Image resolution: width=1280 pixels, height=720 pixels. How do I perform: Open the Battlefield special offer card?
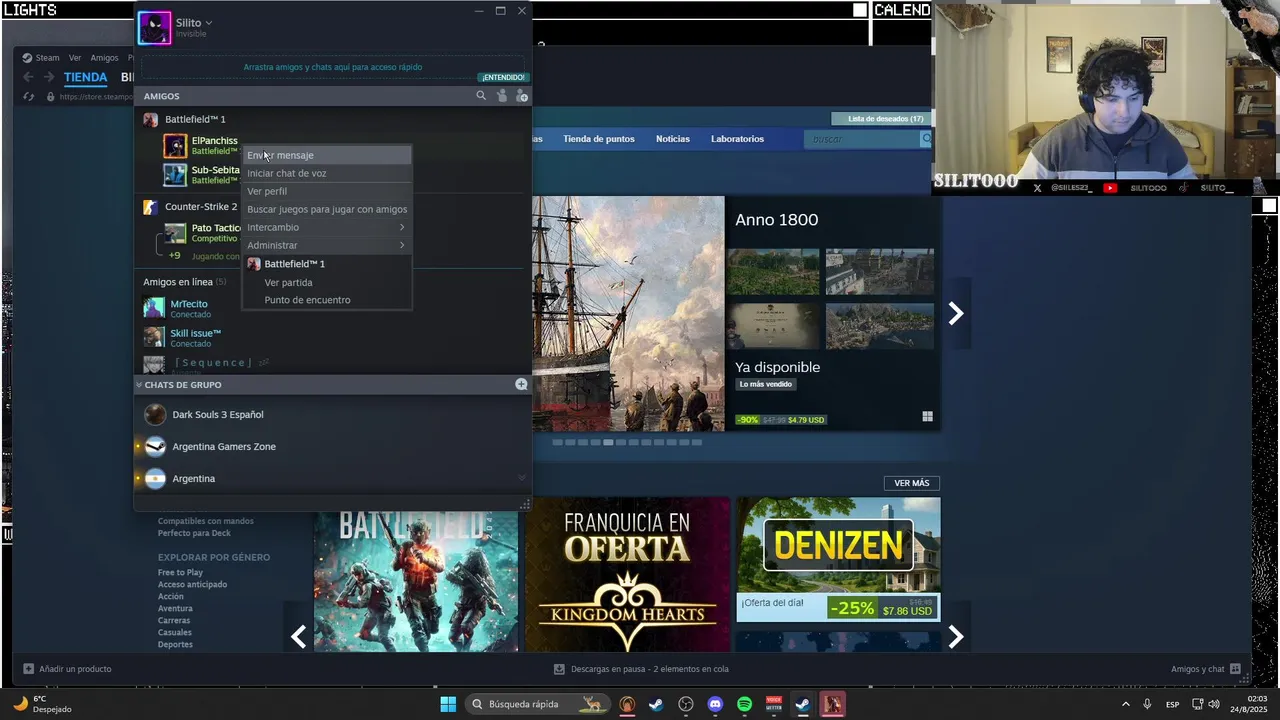point(416,580)
